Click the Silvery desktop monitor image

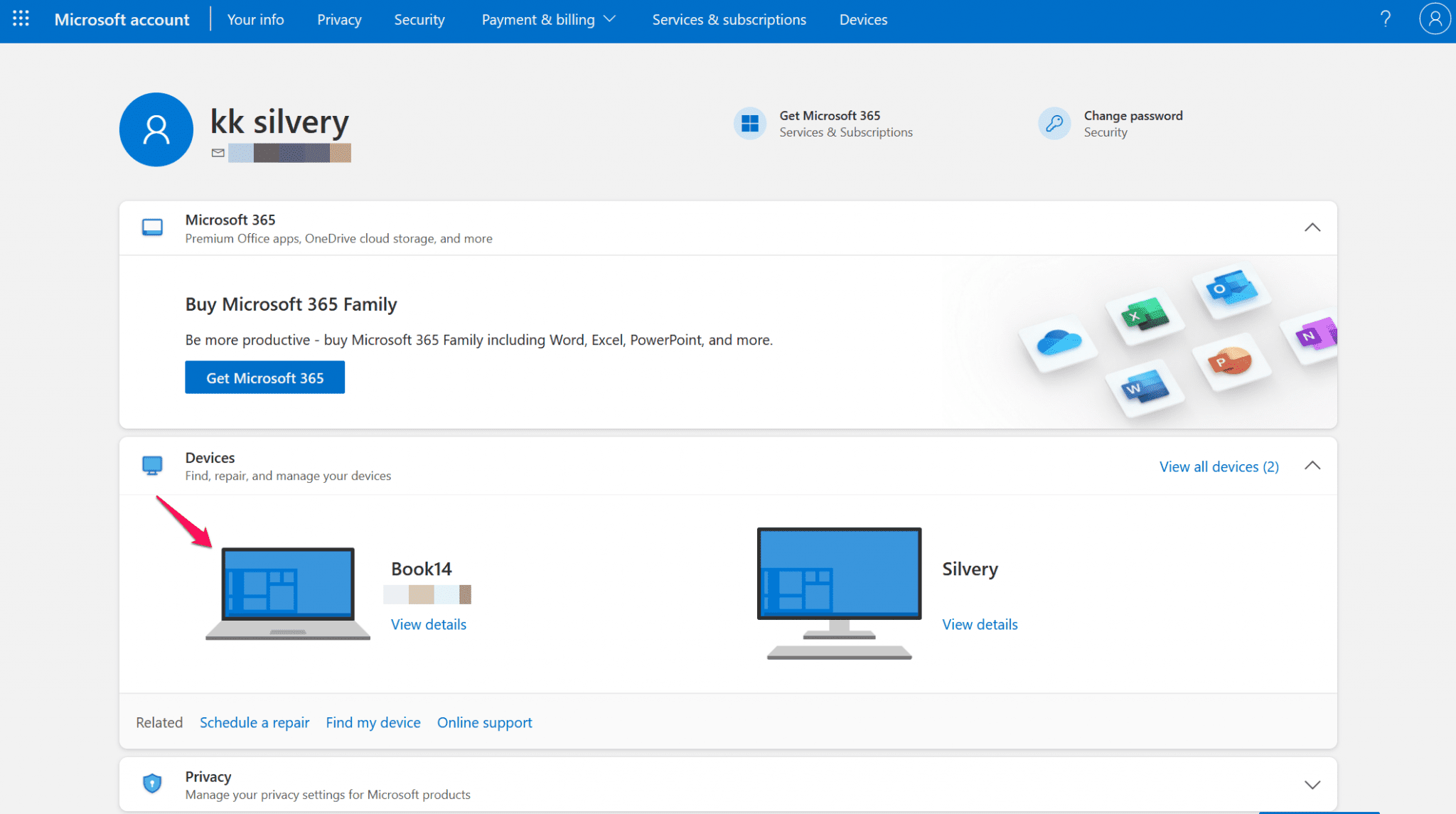pos(839,593)
